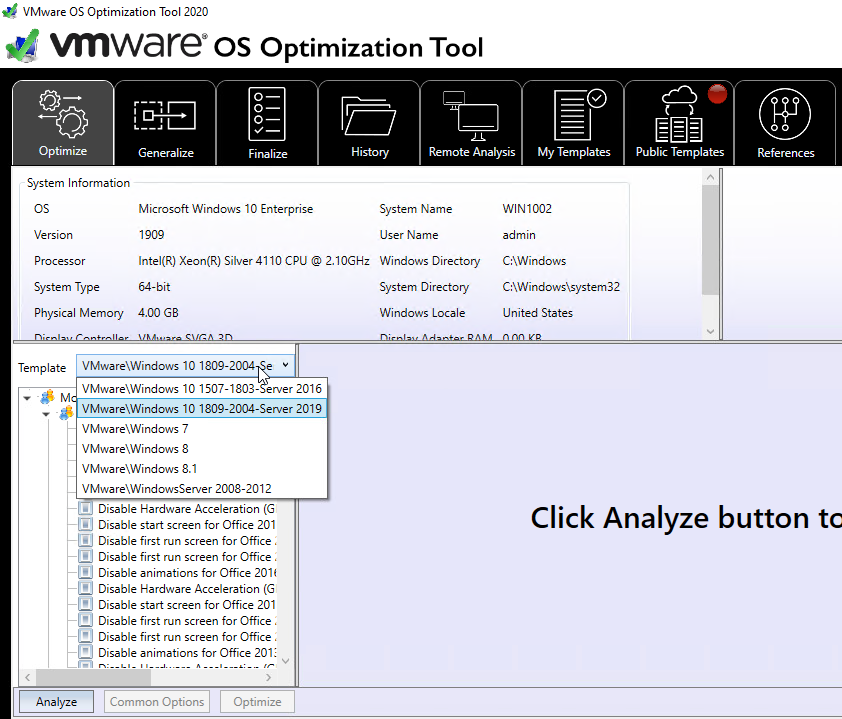Click the Common Options button
Image resolution: width=842 pixels, height=719 pixels.
coord(157,701)
